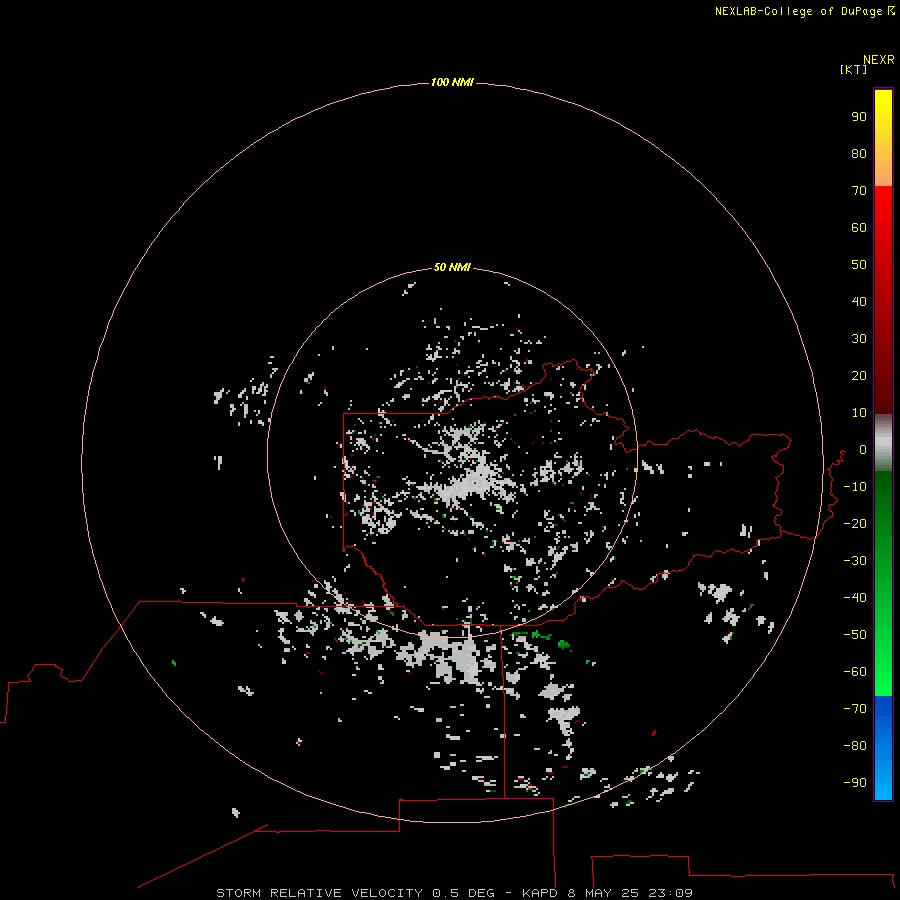
Task: Click the 80 value on velocity scale
Action: point(859,153)
